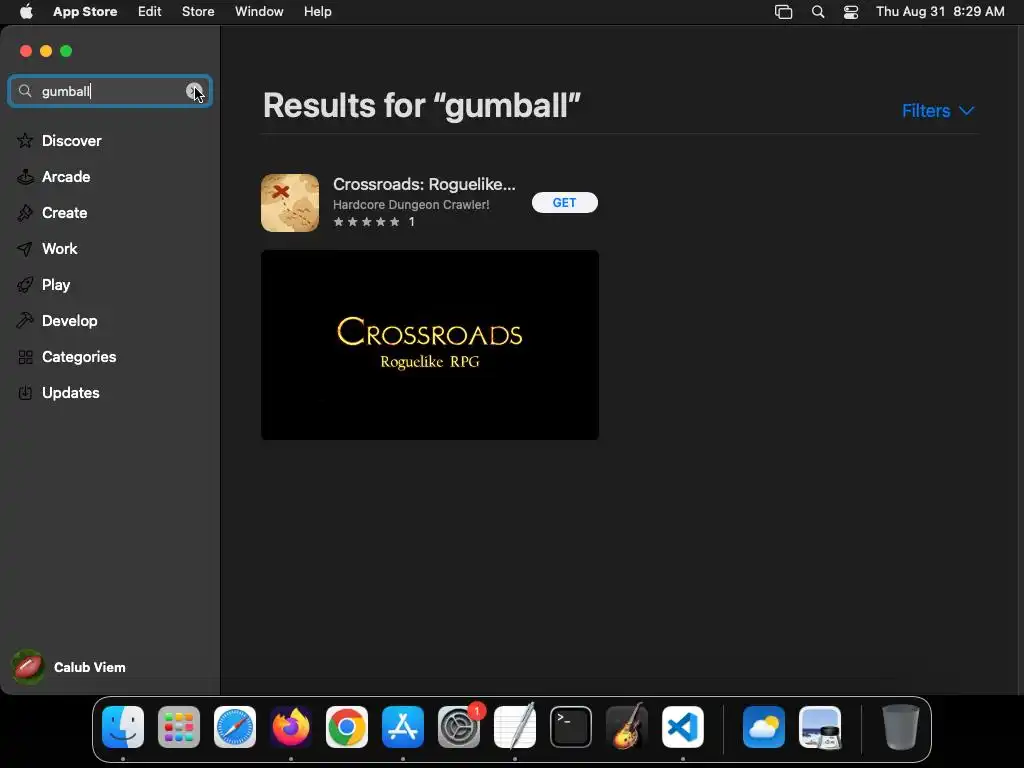Screen dimensions: 1024x768
Task: Clear the gumball search field
Action: click(x=193, y=91)
